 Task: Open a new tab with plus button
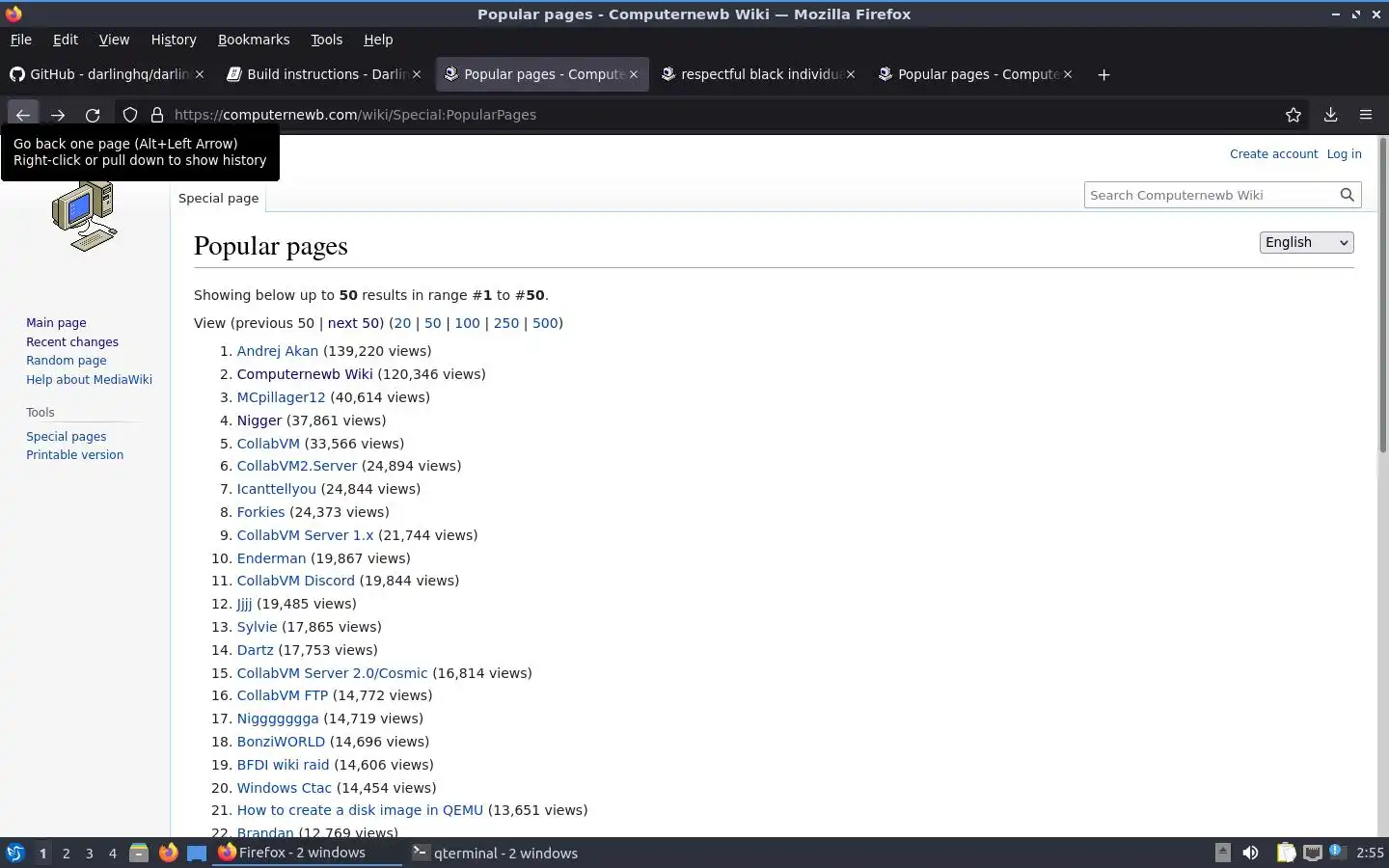[1104, 74]
